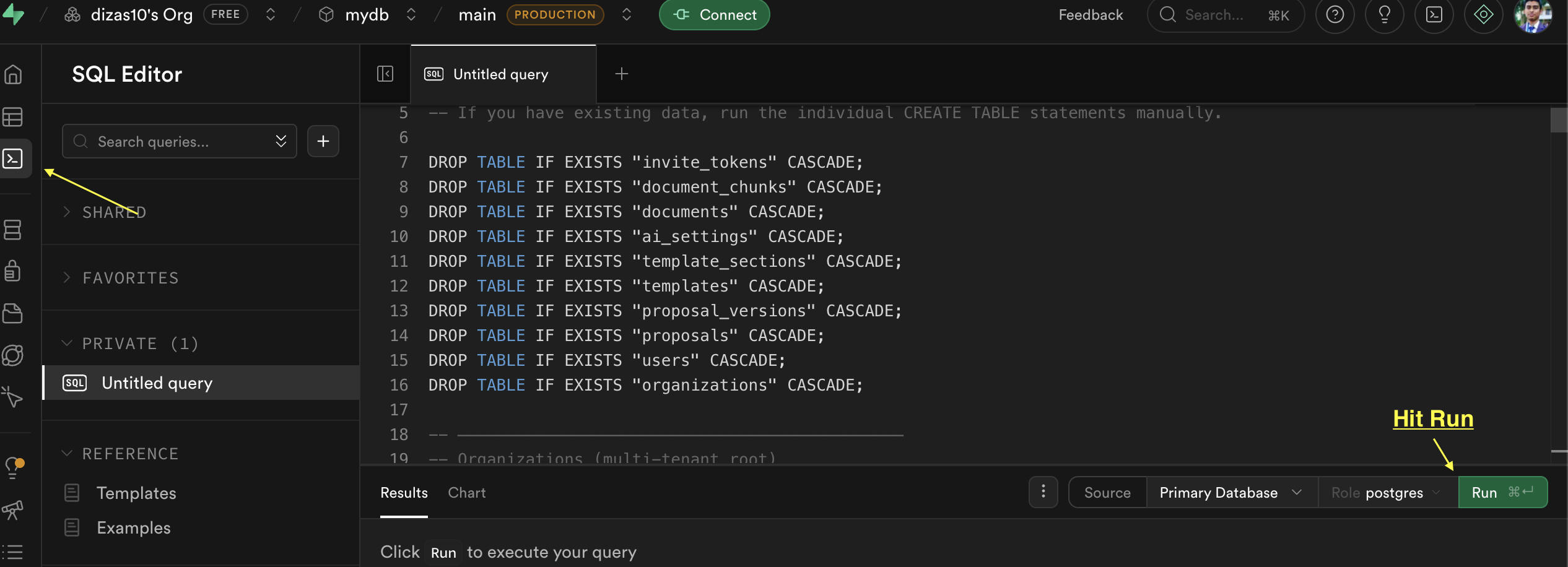Screen dimensions: 1568x567
Task: Open the AI Assistant diamond icon
Action: 1484,14
